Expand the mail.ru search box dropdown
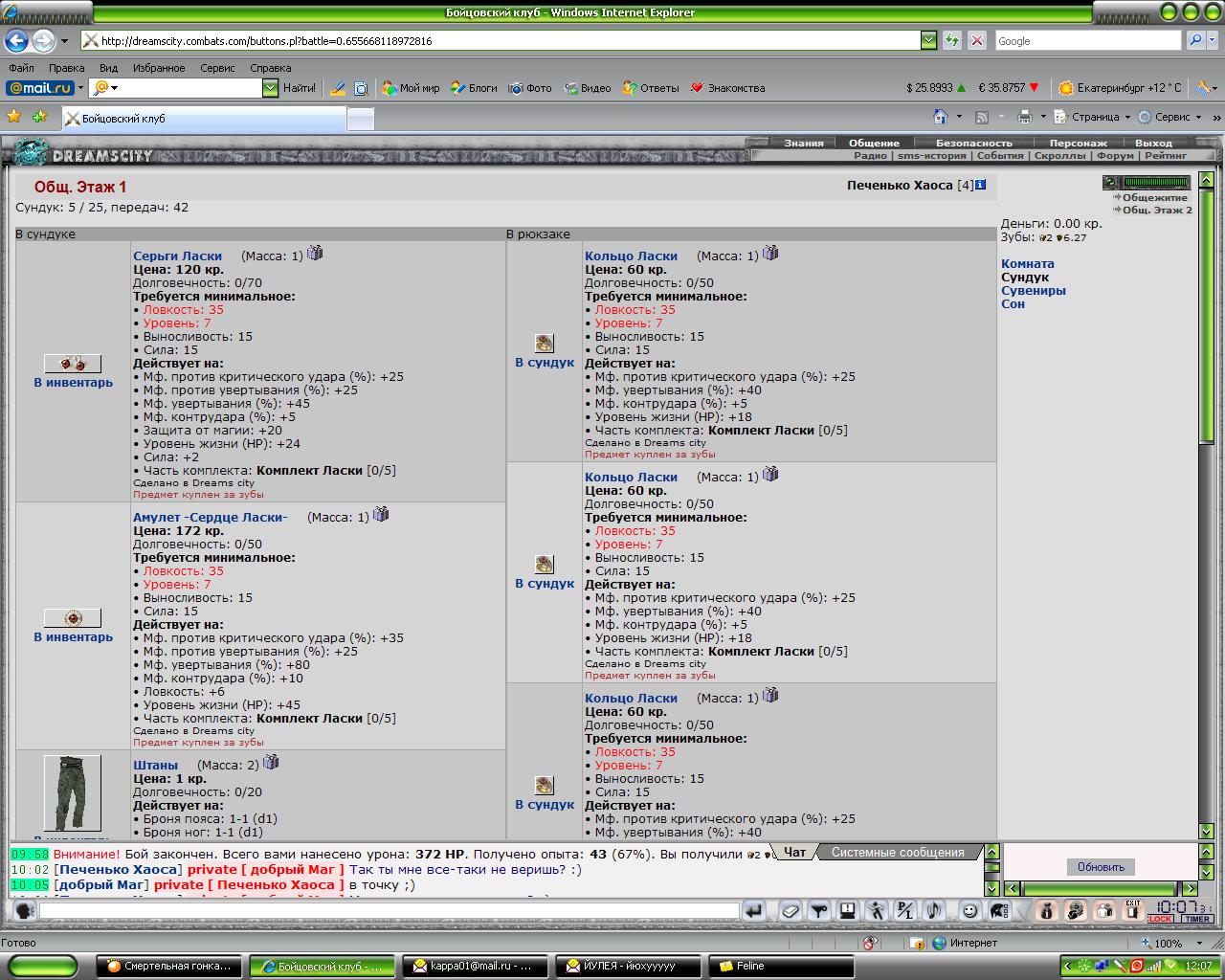The width and height of the screenshot is (1225, 980). [270, 88]
